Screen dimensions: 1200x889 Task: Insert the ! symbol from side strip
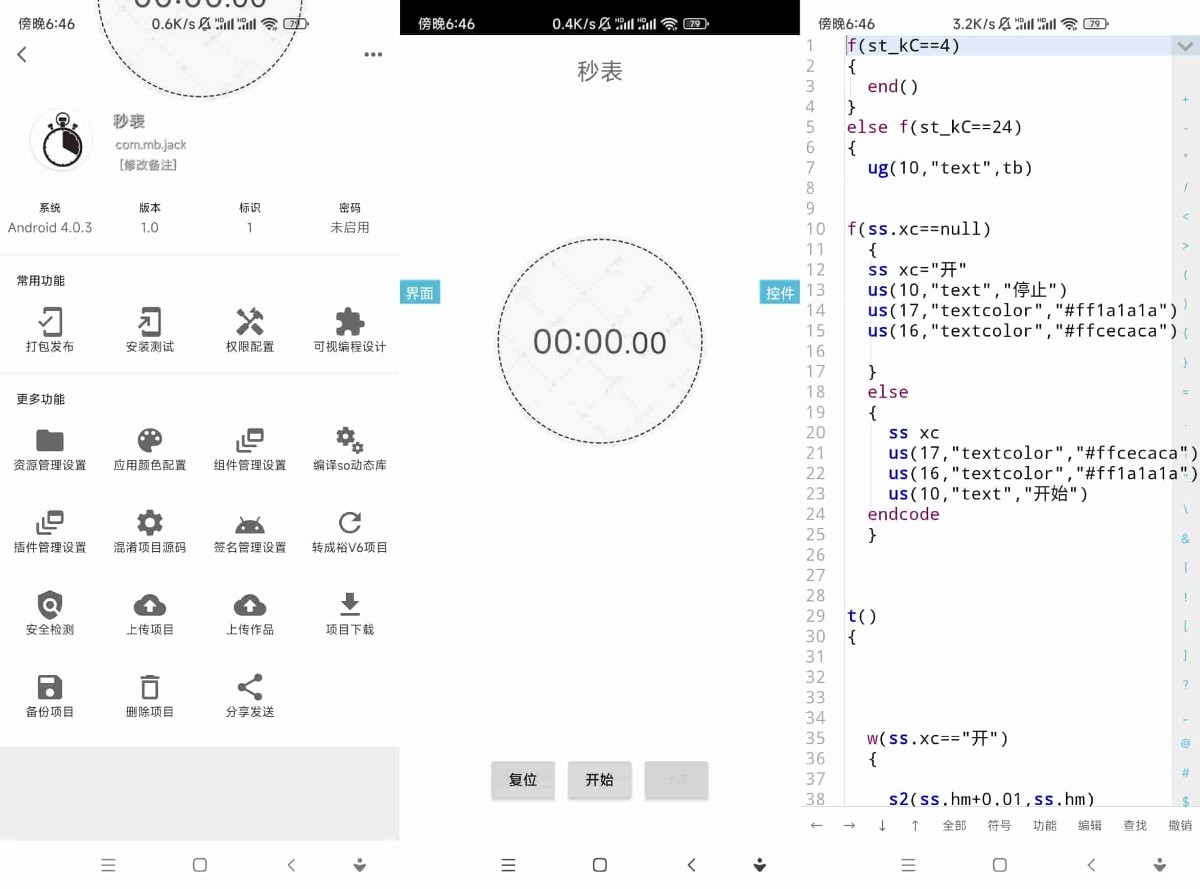click(x=1186, y=597)
